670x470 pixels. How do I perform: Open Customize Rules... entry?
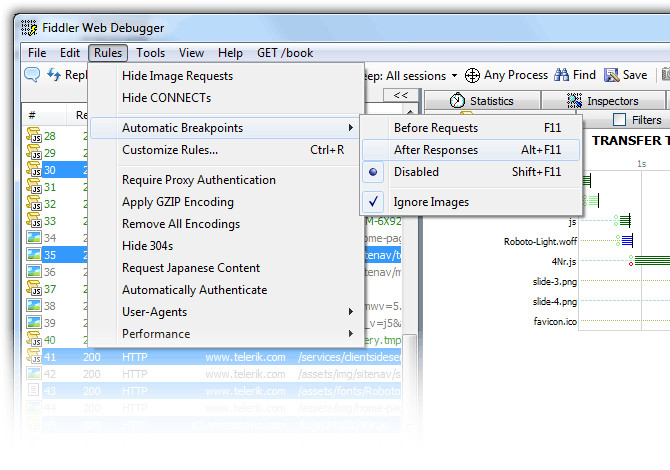pos(226,150)
